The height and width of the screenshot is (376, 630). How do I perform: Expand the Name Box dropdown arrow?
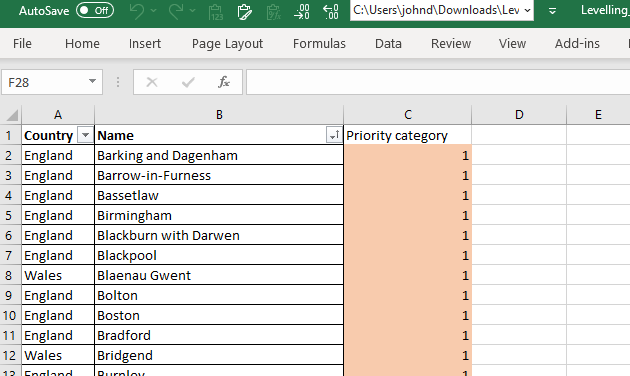tap(92, 82)
